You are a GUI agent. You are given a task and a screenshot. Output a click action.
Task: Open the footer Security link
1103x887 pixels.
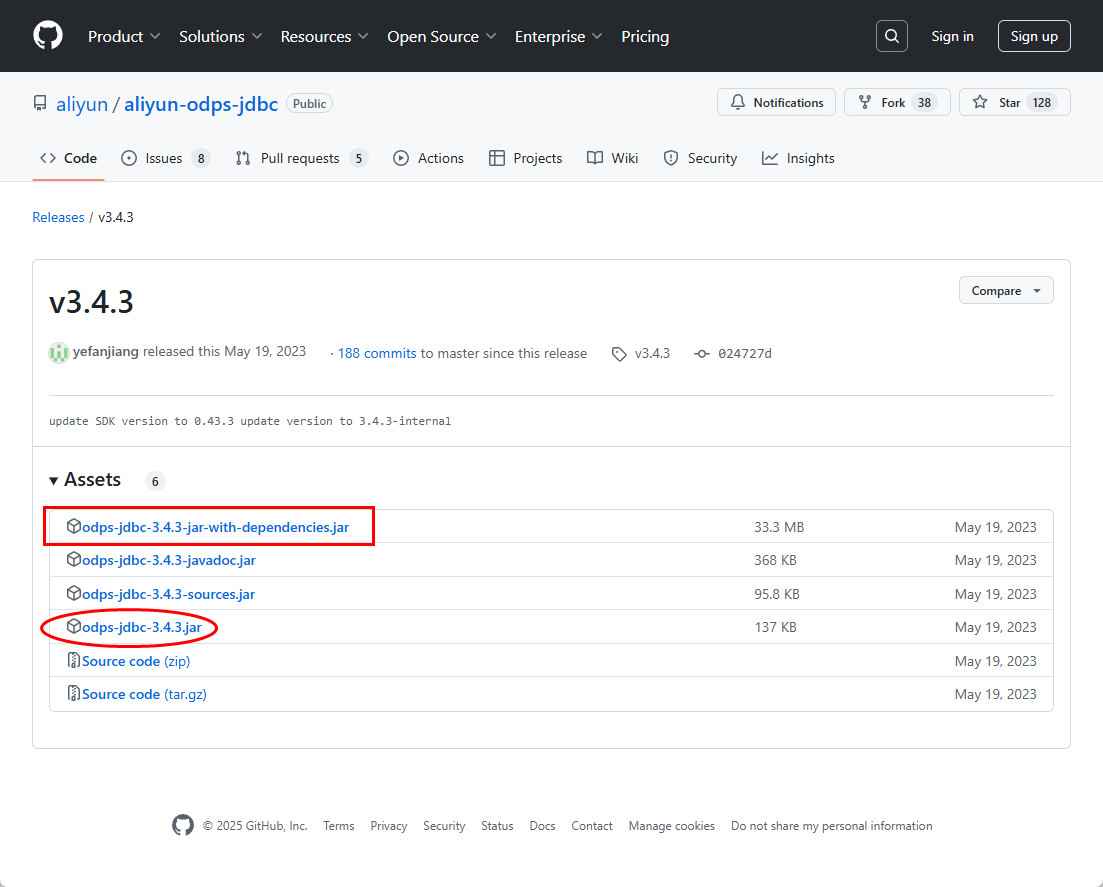coord(444,826)
